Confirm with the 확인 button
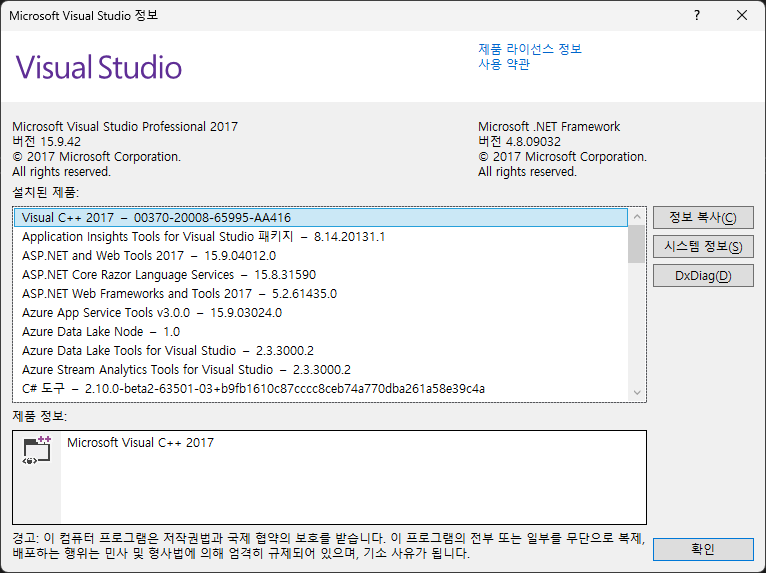This screenshot has width=766, height=573. click(x=703, y=550)
